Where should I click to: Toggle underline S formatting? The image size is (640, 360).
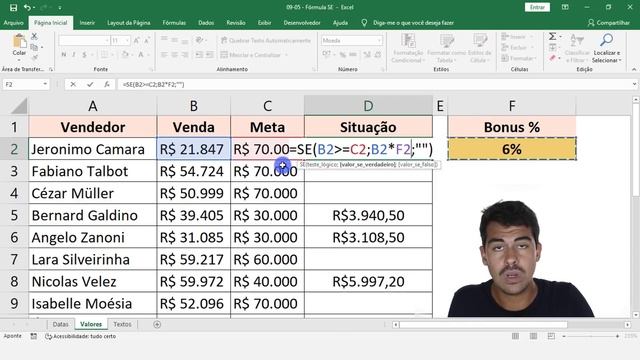pyautogui.click(x=84, y=55)
